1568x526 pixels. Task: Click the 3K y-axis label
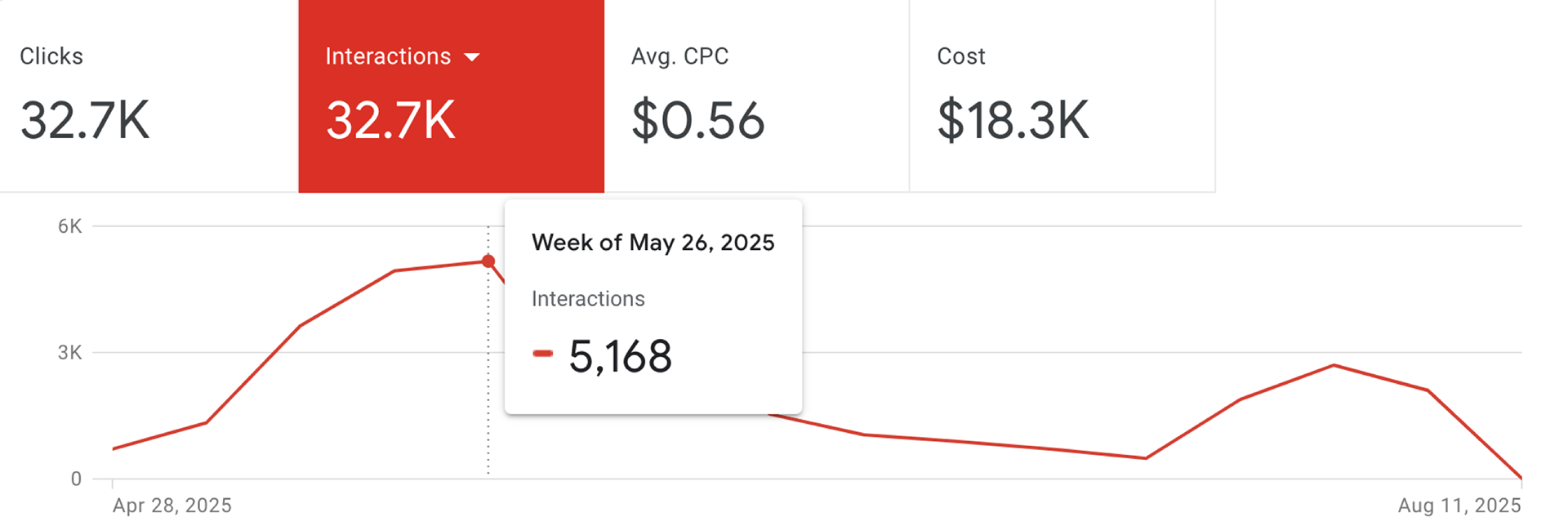coord(69,353)
